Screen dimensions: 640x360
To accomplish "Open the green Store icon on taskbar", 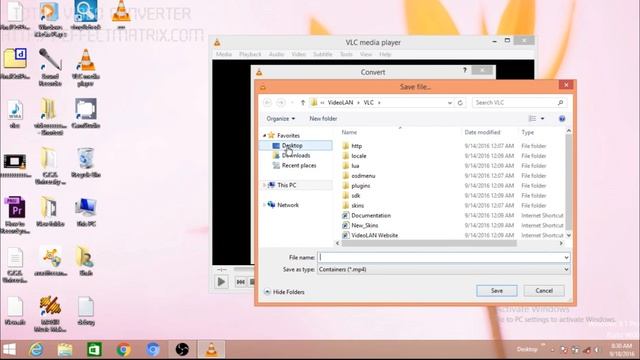I will tap(94, 349).
